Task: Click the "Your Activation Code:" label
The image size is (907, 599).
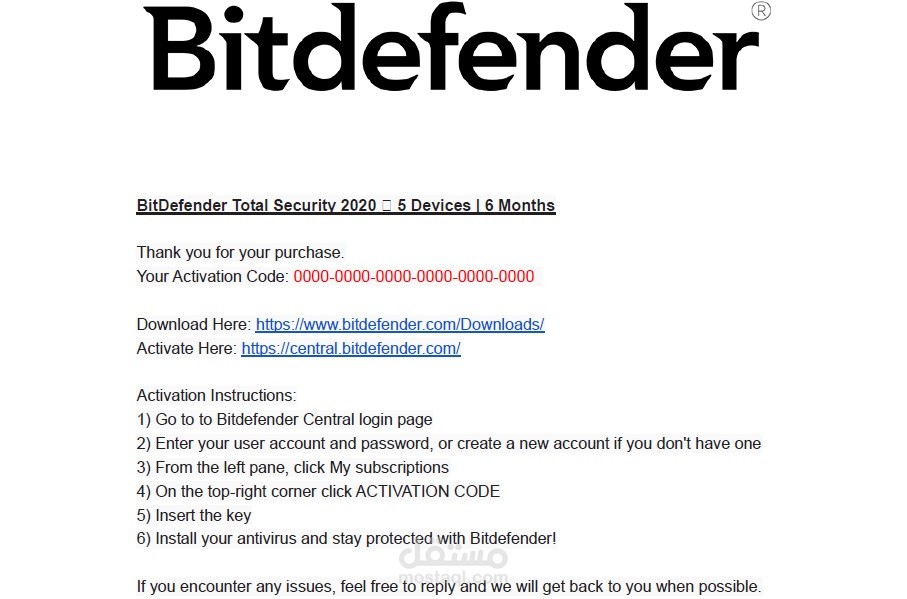Action: tap(212, 276)
